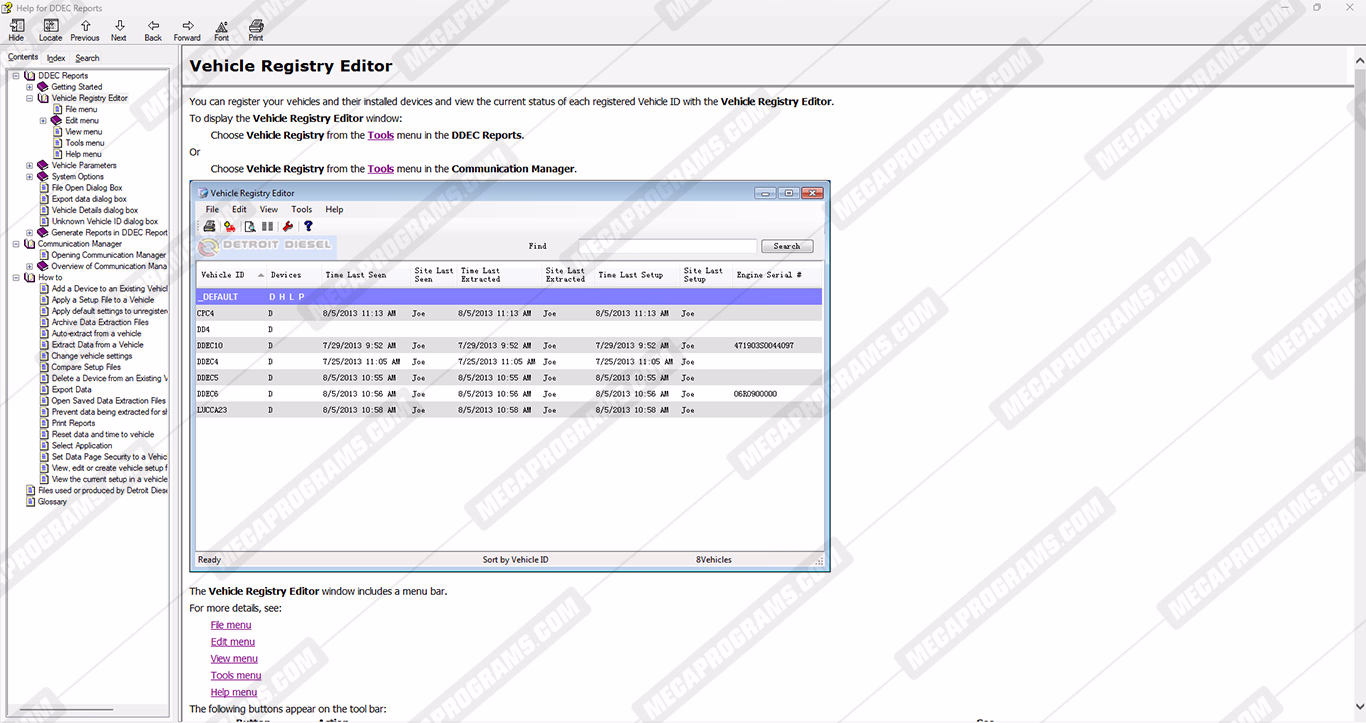Expand the System Options node
1366x723 pixels.
coord(30,177)
